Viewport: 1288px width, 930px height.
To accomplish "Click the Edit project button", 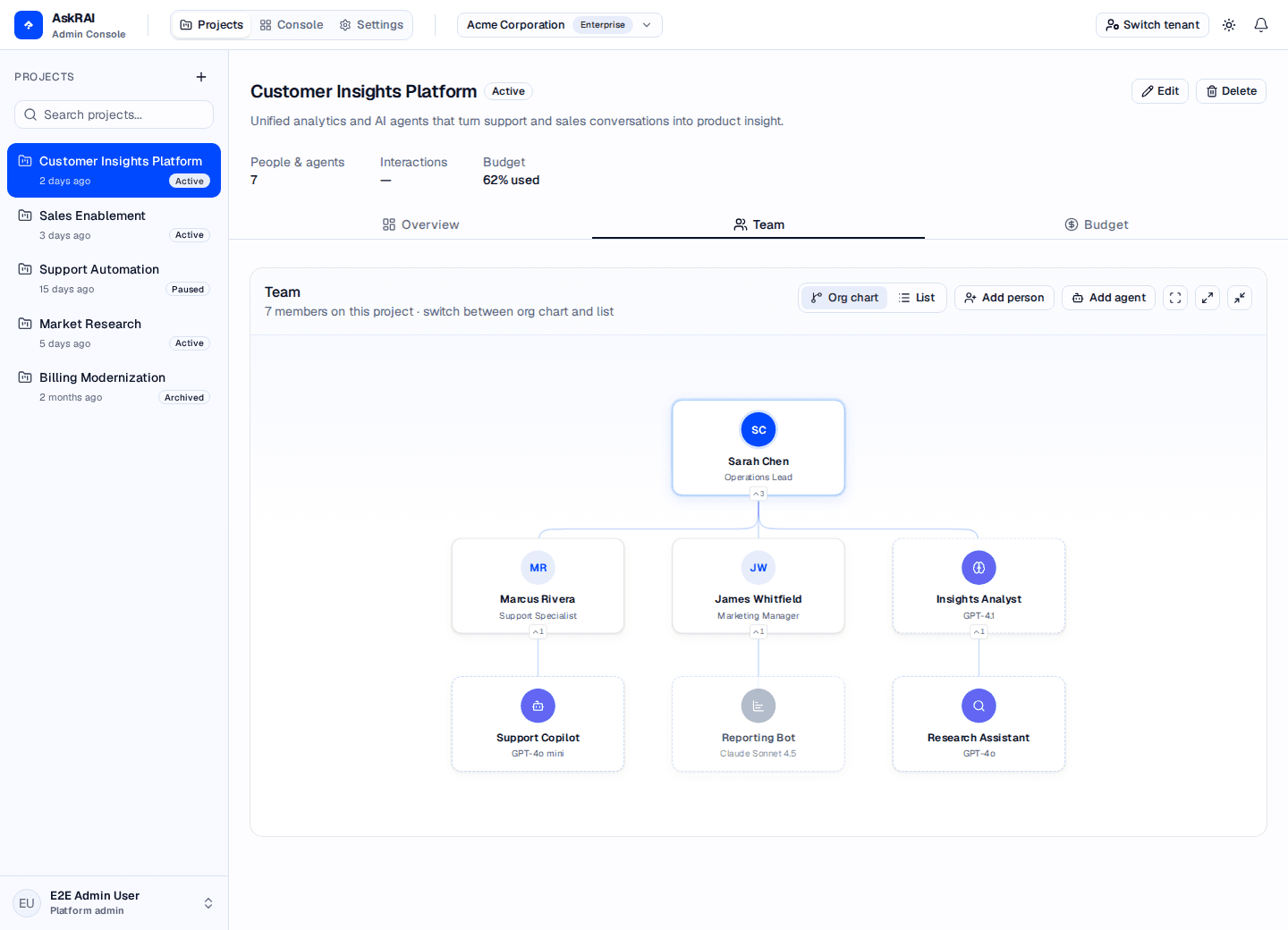I will 1160,91.
